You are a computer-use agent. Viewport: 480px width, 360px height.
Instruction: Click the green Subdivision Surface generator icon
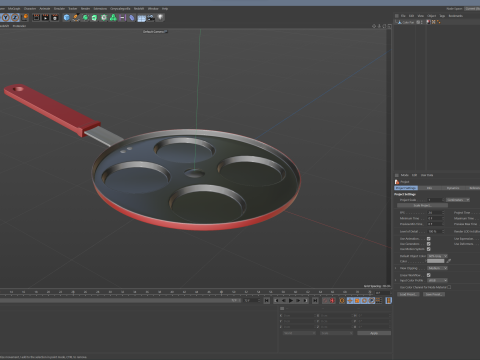pos(85,18)
